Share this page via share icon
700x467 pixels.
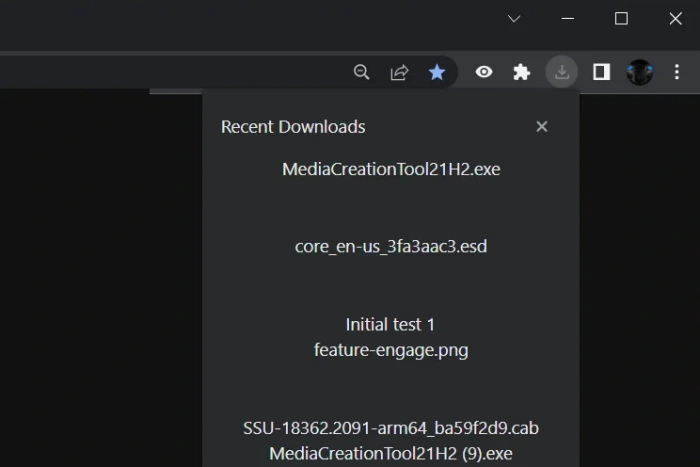click(399, 72)
